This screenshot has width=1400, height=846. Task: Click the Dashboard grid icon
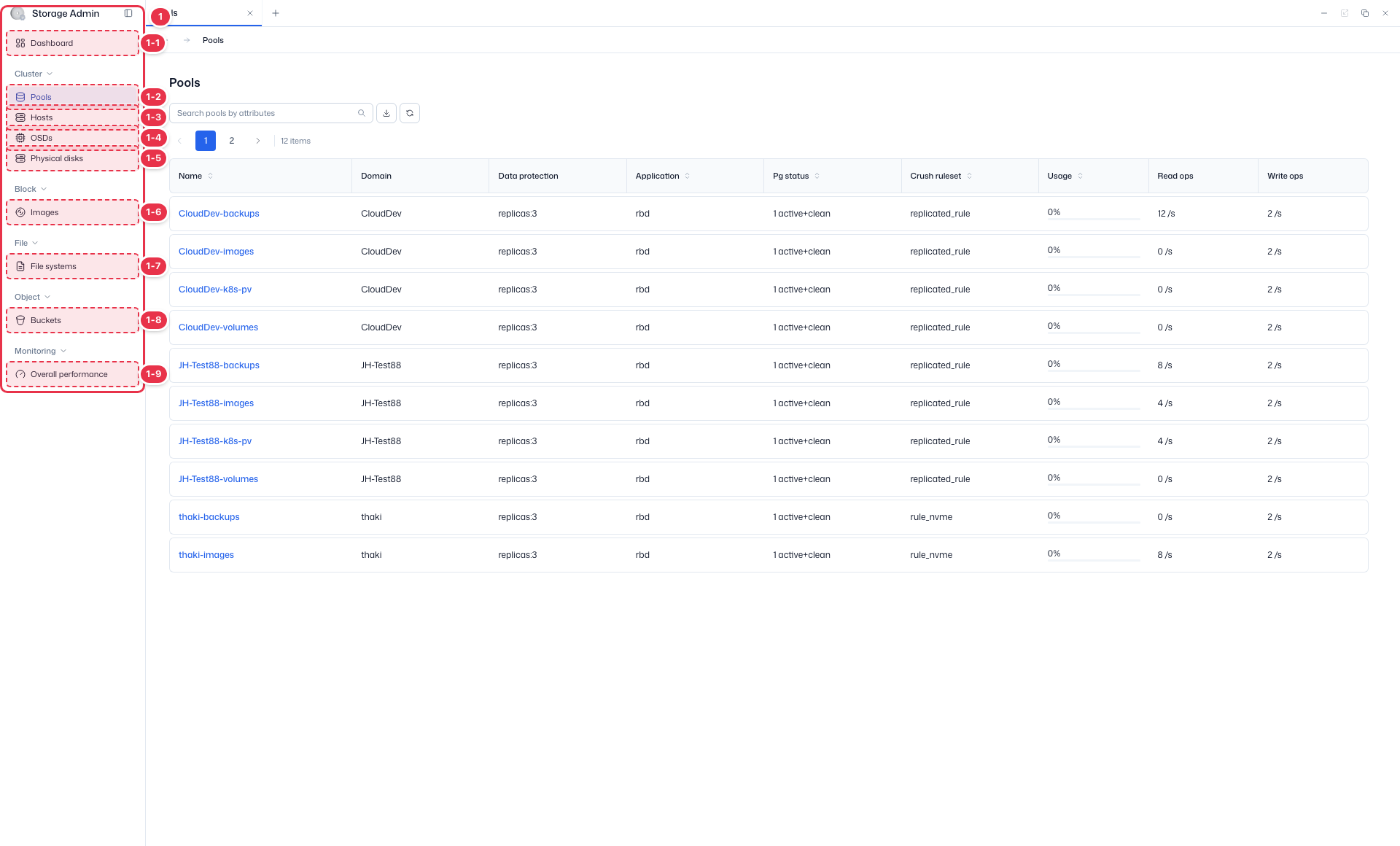point(20,43)
